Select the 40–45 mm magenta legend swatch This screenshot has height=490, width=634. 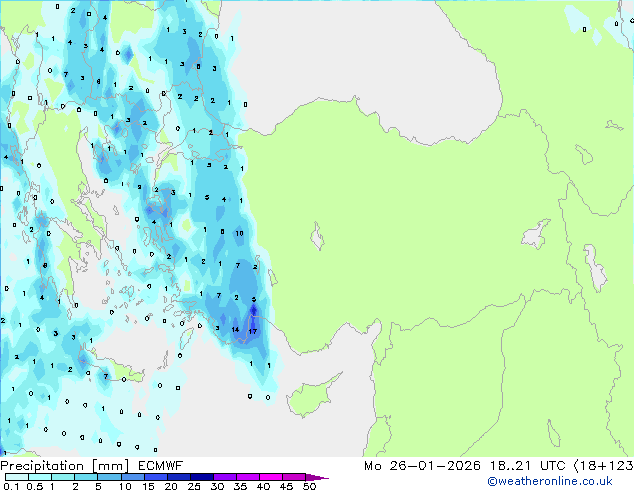(271, 477)
